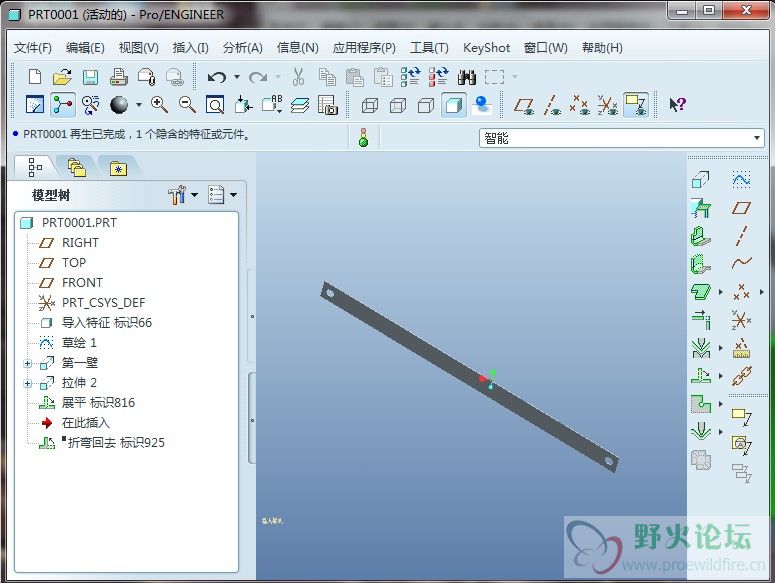This screenshot has width=775, height=583.
Task: Select the FRONT datum plane
Action: [82, 283]
